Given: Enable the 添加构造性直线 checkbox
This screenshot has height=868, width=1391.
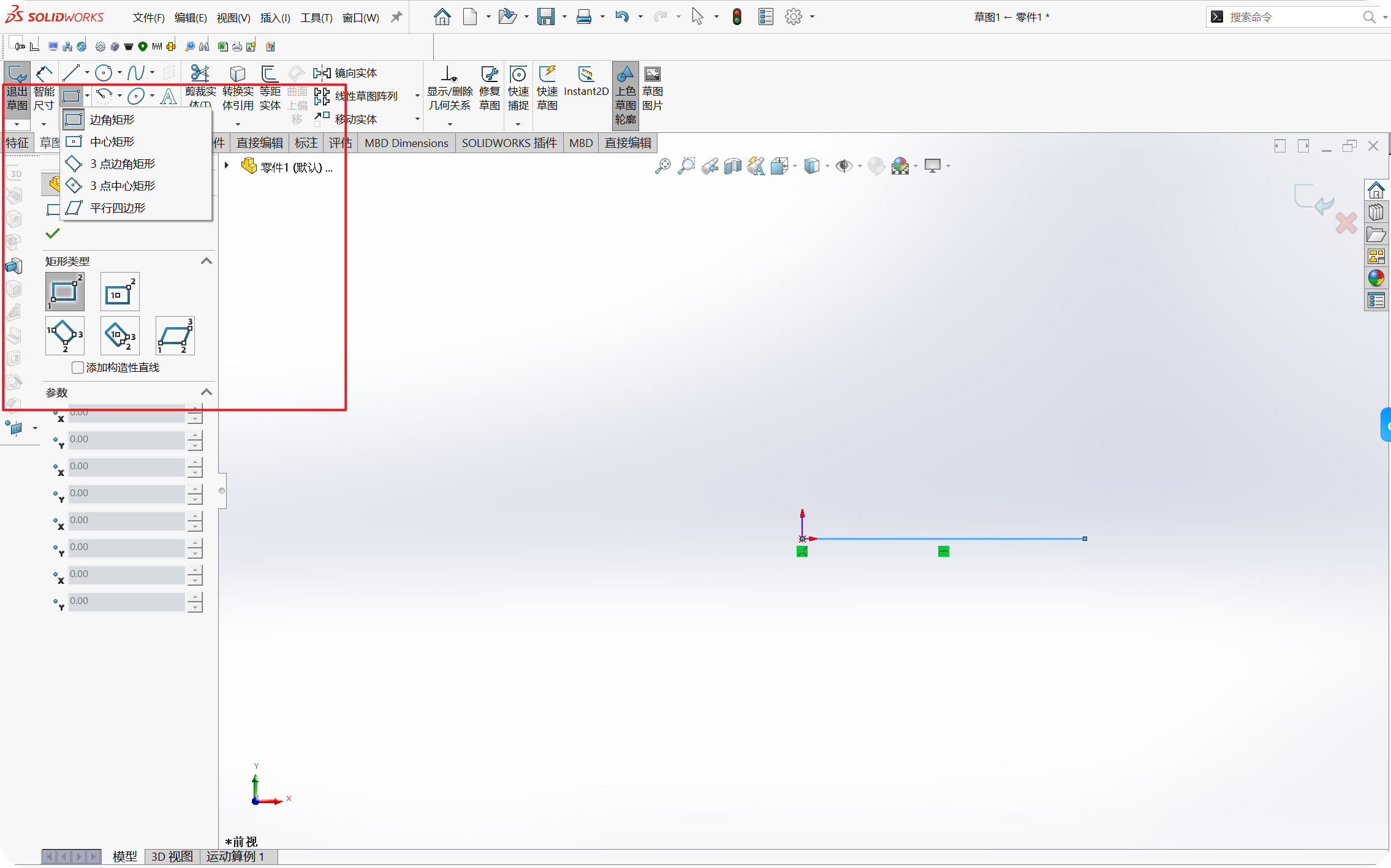Looking at the screenshot, I should point(78,368).
